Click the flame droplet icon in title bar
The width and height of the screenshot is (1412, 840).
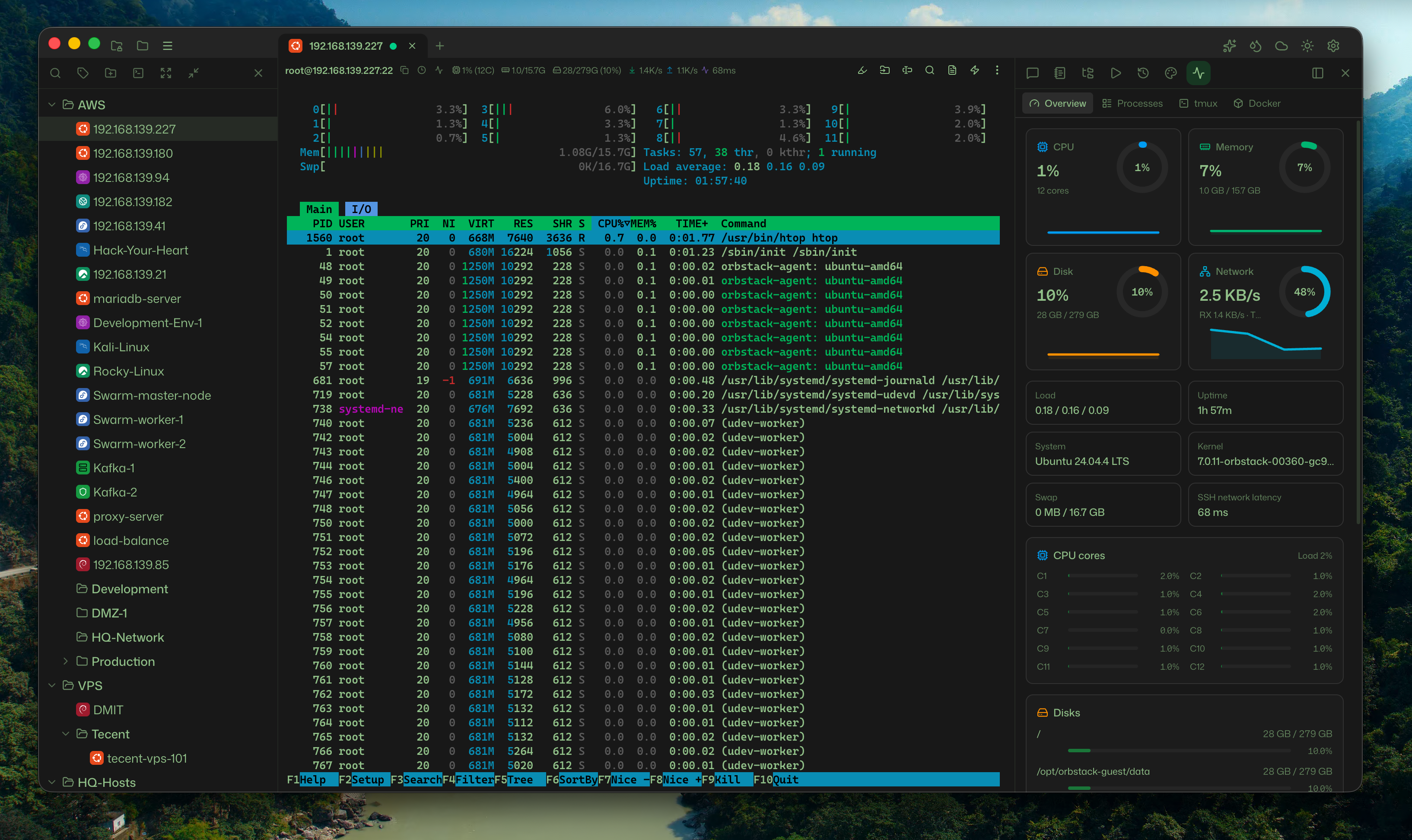(1255, 46)
